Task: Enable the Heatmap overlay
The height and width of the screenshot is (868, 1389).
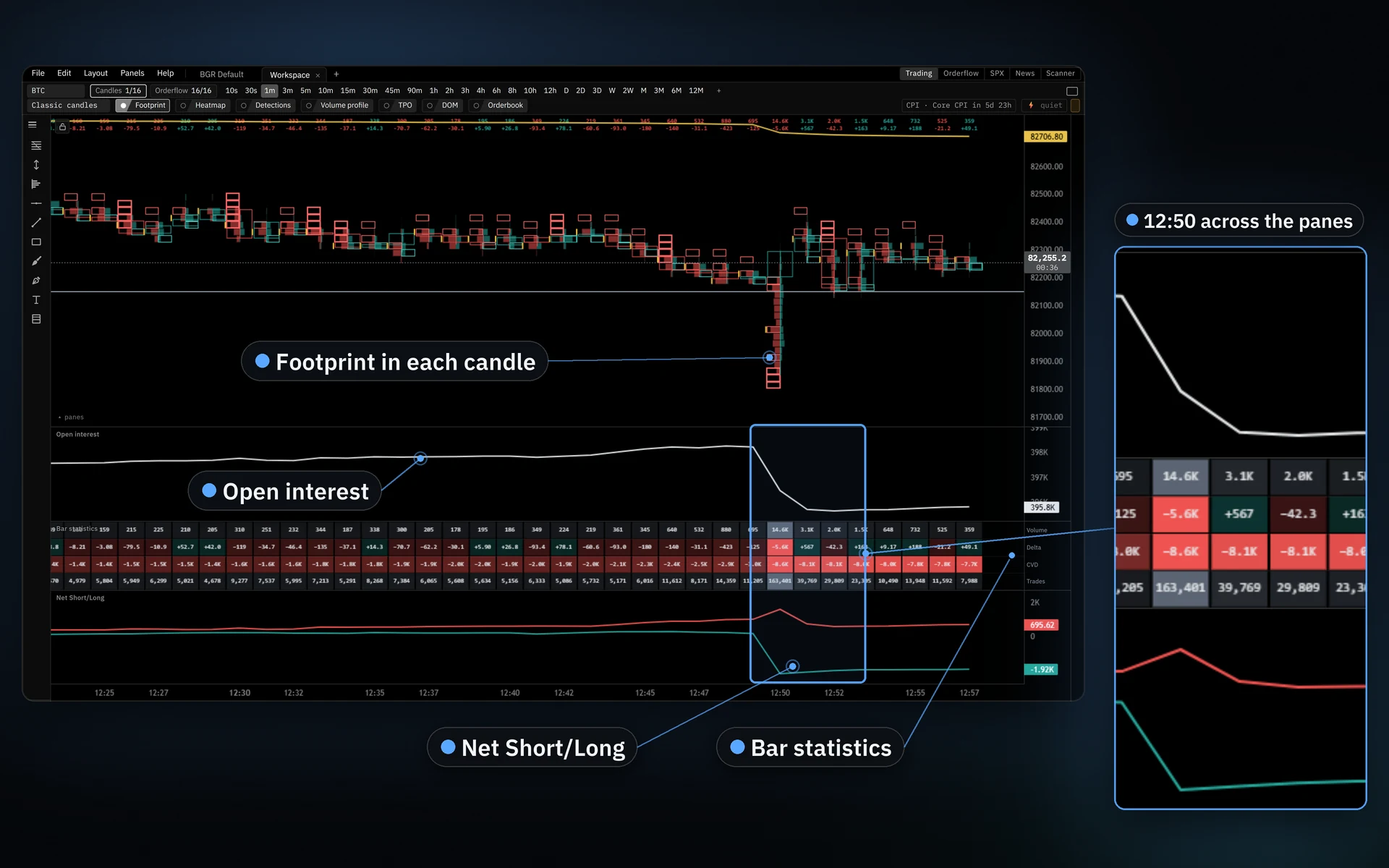Action: [203, 106]
